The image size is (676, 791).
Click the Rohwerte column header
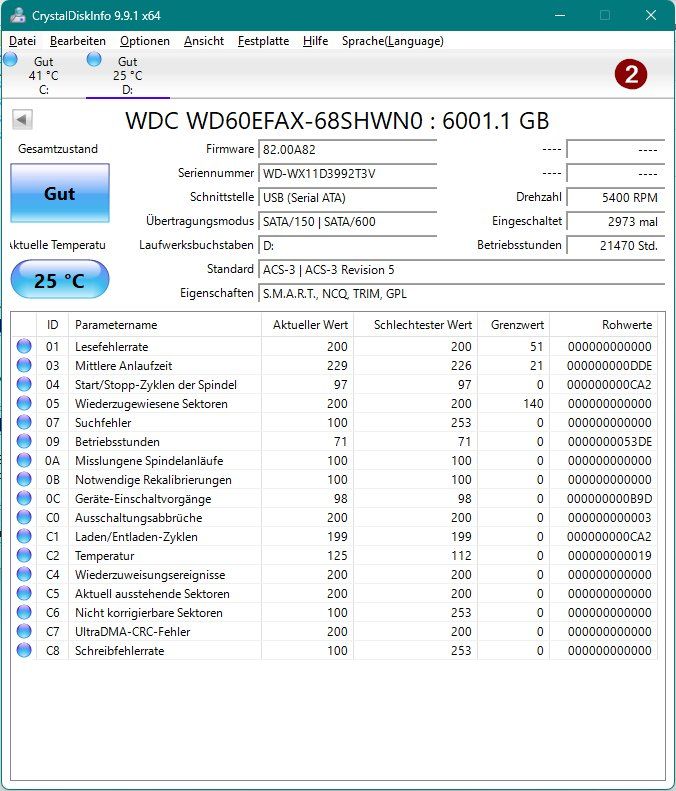604,325
